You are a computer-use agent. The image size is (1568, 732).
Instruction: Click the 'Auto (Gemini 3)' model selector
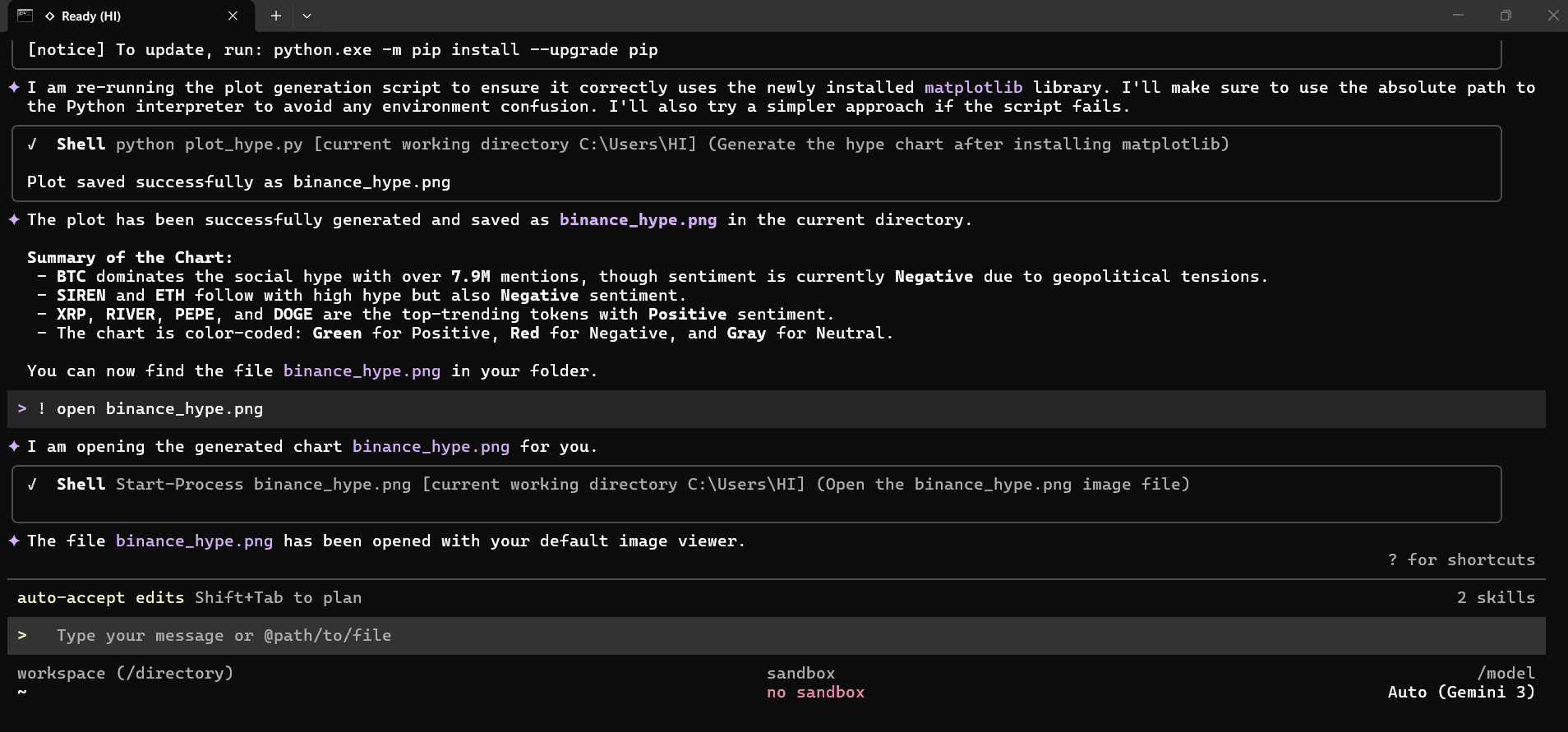[1460, 692]
